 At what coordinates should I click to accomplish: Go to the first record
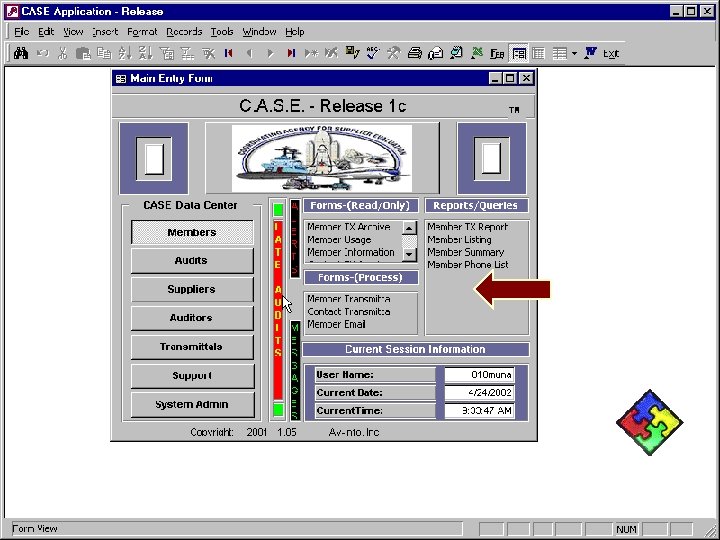click(229, 53)
